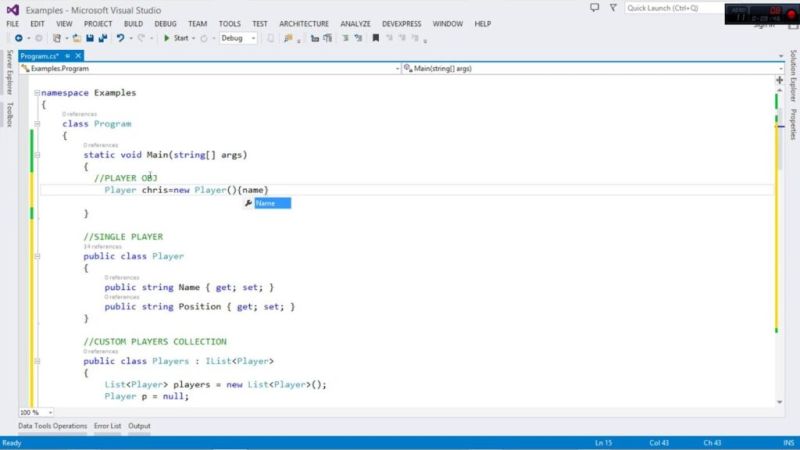Open the document tabs overflow dropdown arrow
Image resolution: width=800 pixels, height=450 pixels.
781,56
